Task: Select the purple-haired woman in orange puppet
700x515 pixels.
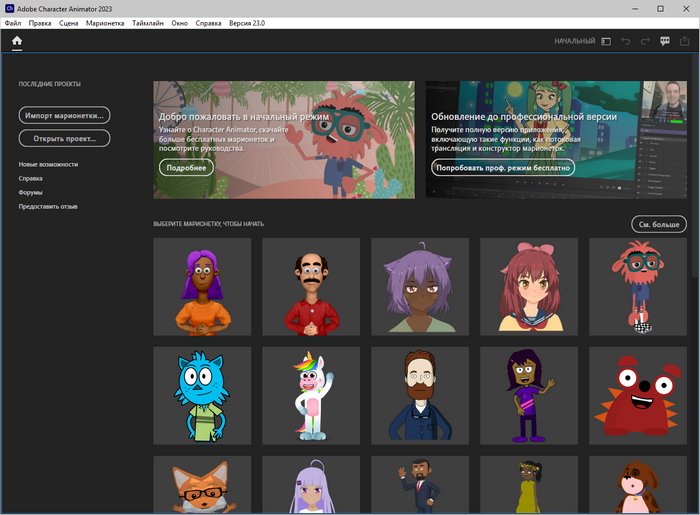Action: click(x=202, y=287)
